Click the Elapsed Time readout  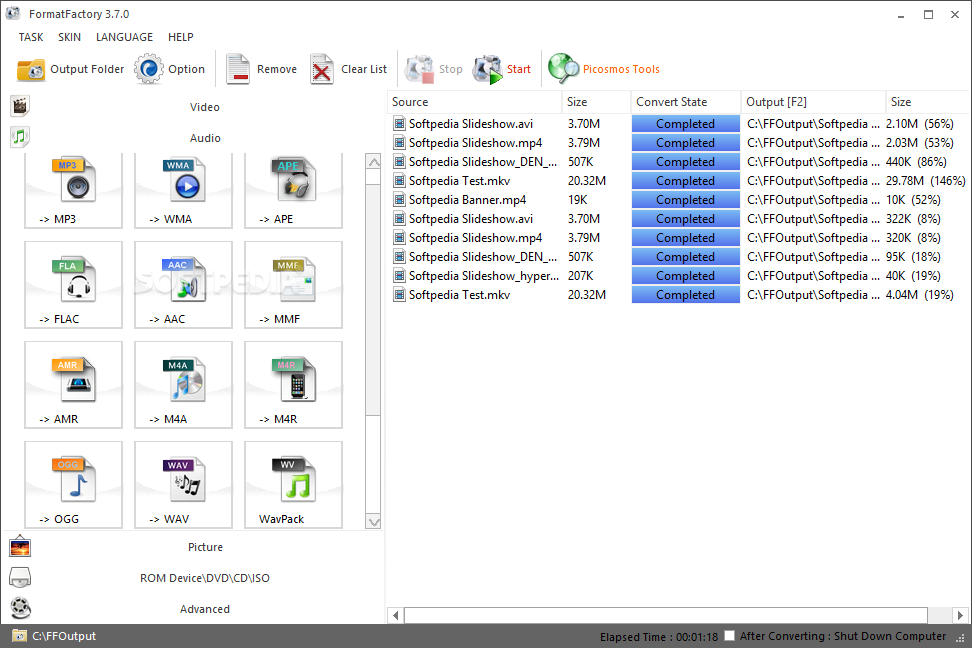pyautogui.click(x=658, y=637)
